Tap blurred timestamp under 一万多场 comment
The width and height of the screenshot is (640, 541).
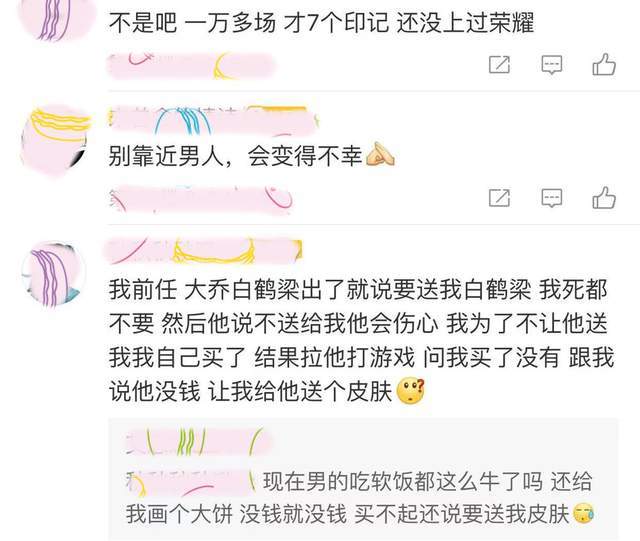[x=190, y=66]
